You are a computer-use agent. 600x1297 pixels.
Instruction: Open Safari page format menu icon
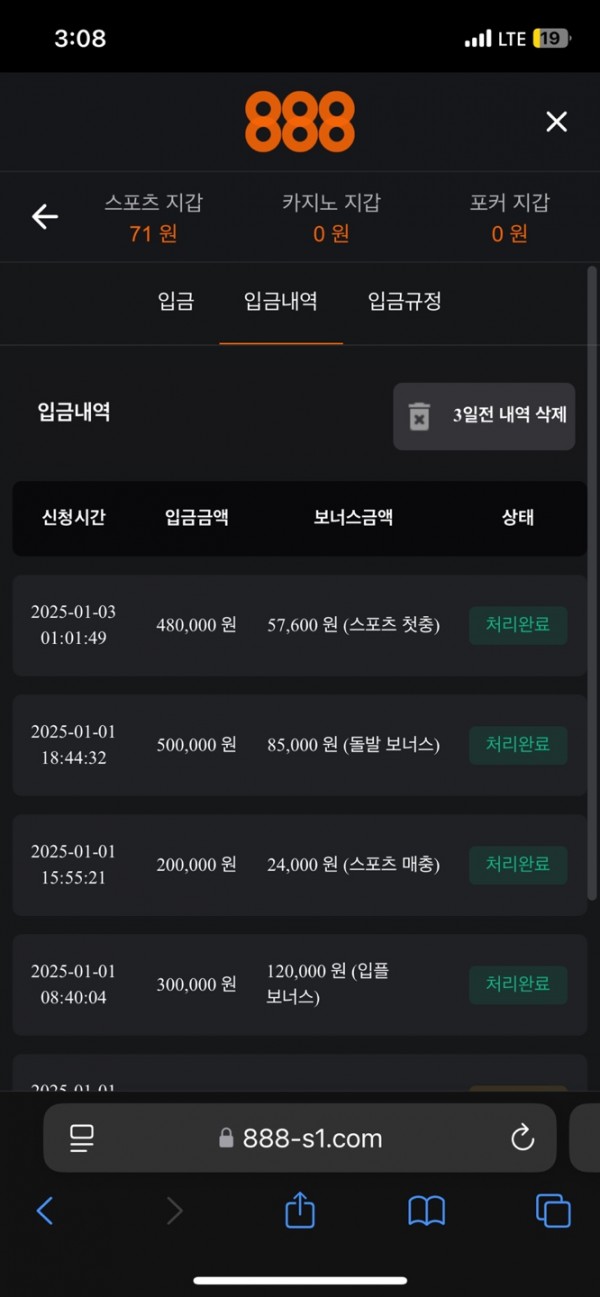tap(81, 1137)
